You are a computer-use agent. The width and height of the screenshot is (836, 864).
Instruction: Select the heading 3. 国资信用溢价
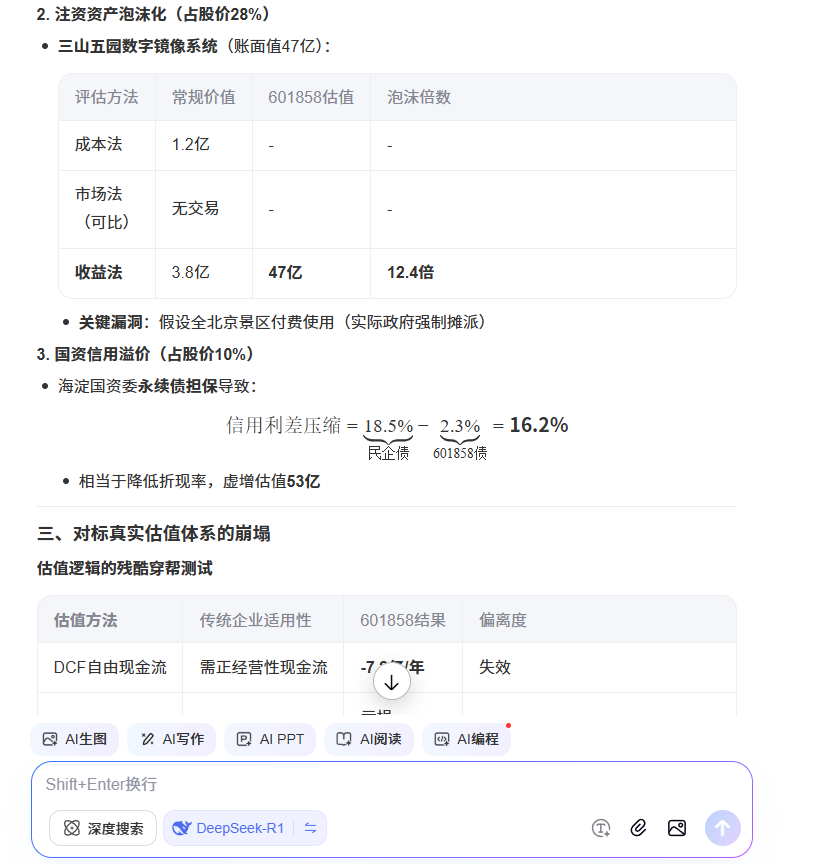tap(145, 354)
